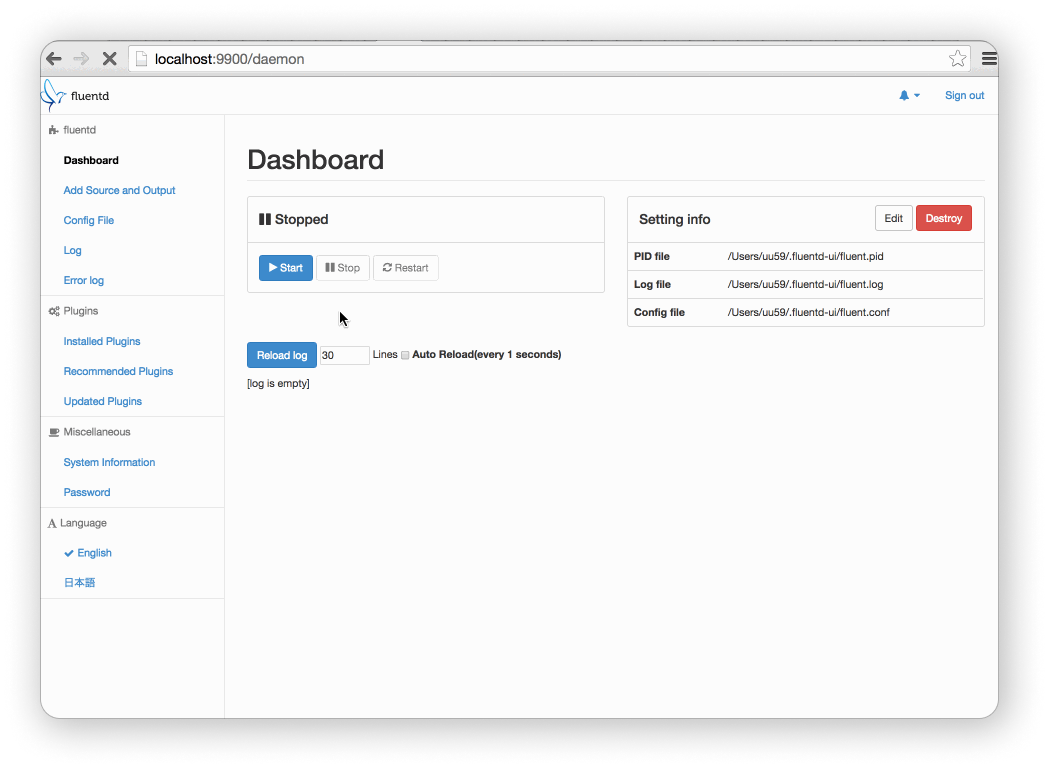The height and width of the screenshot is (769, 1049).
Task: Go to Config File page
Action: click(88, 220)
